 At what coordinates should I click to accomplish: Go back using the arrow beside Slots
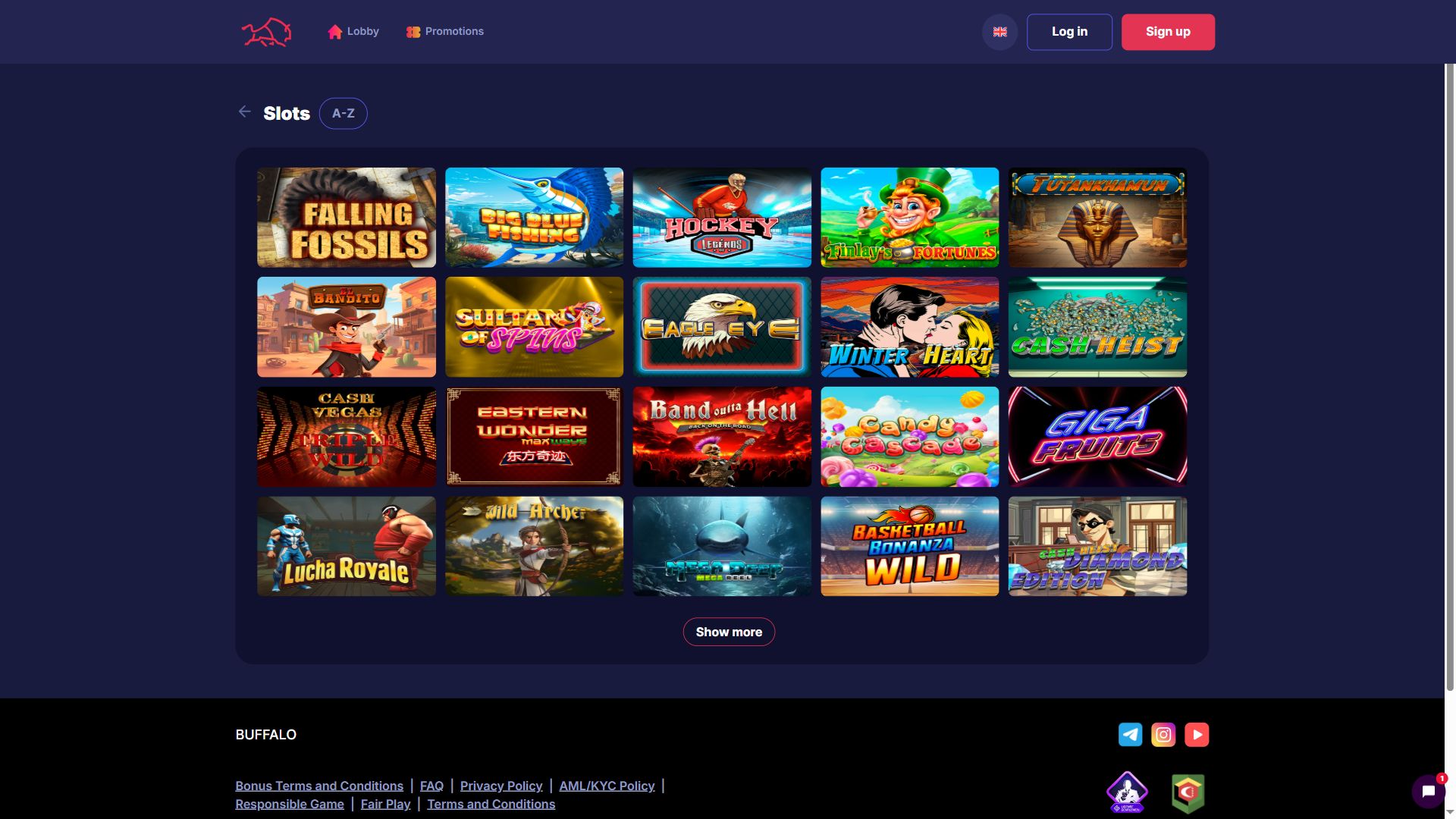tap(244, 111)
